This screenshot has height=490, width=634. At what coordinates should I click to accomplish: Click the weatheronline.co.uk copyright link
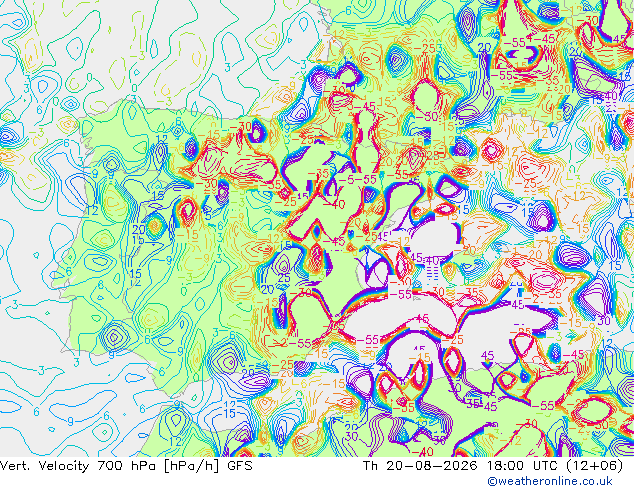pyautogui.click(x=550, y=481)
